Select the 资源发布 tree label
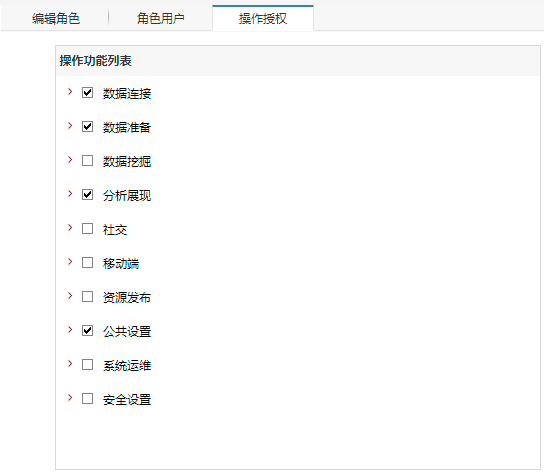This screenshot has width=544, height=473. 127,297
